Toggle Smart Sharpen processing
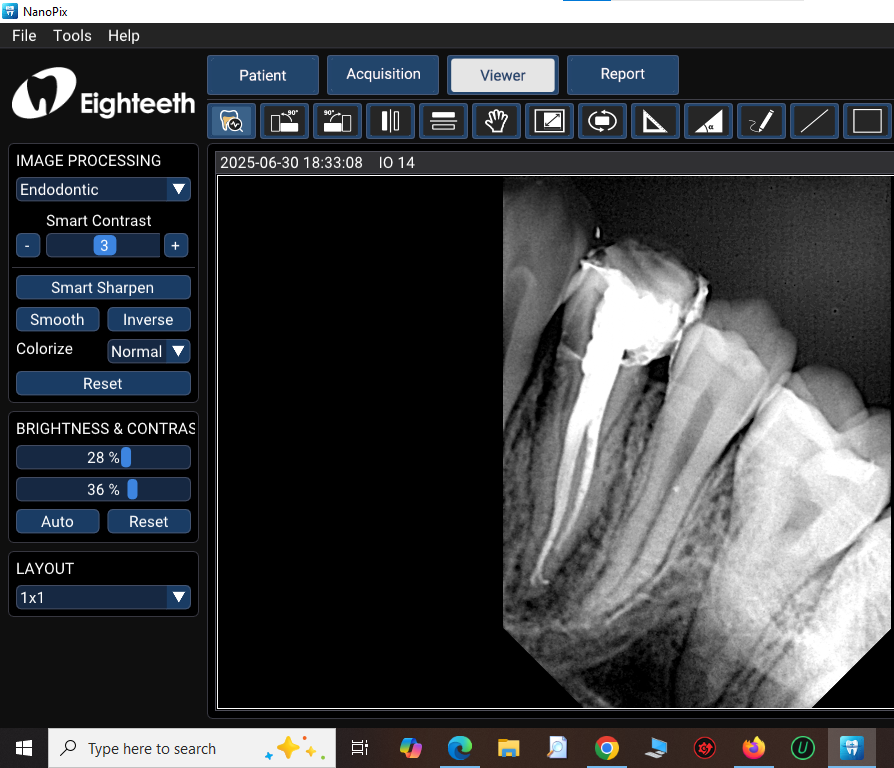Screen dimensions: 894x768 point(103,287)
